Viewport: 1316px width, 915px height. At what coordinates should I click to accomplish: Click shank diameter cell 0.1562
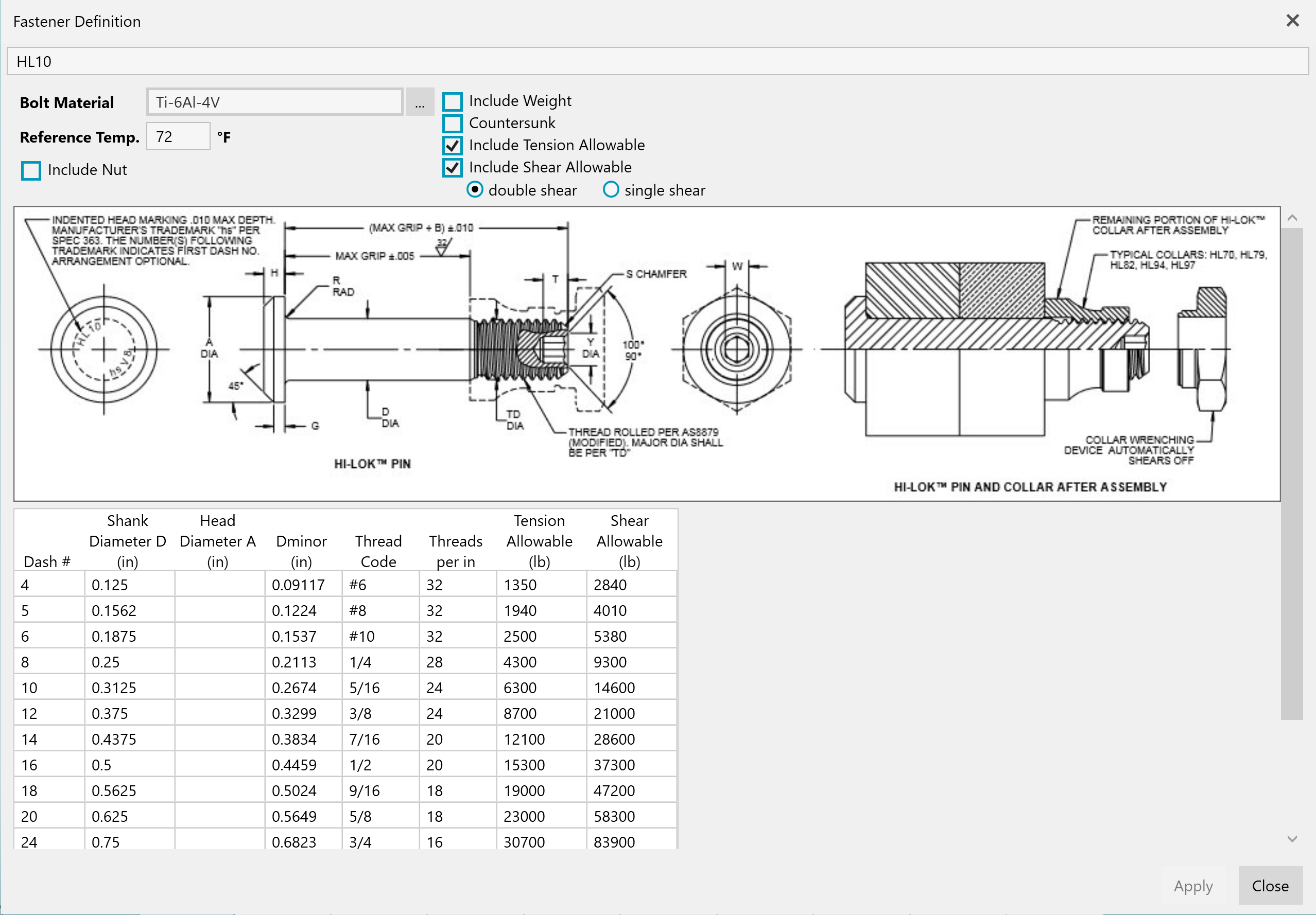pyautogui.click(x=130, y=610)
